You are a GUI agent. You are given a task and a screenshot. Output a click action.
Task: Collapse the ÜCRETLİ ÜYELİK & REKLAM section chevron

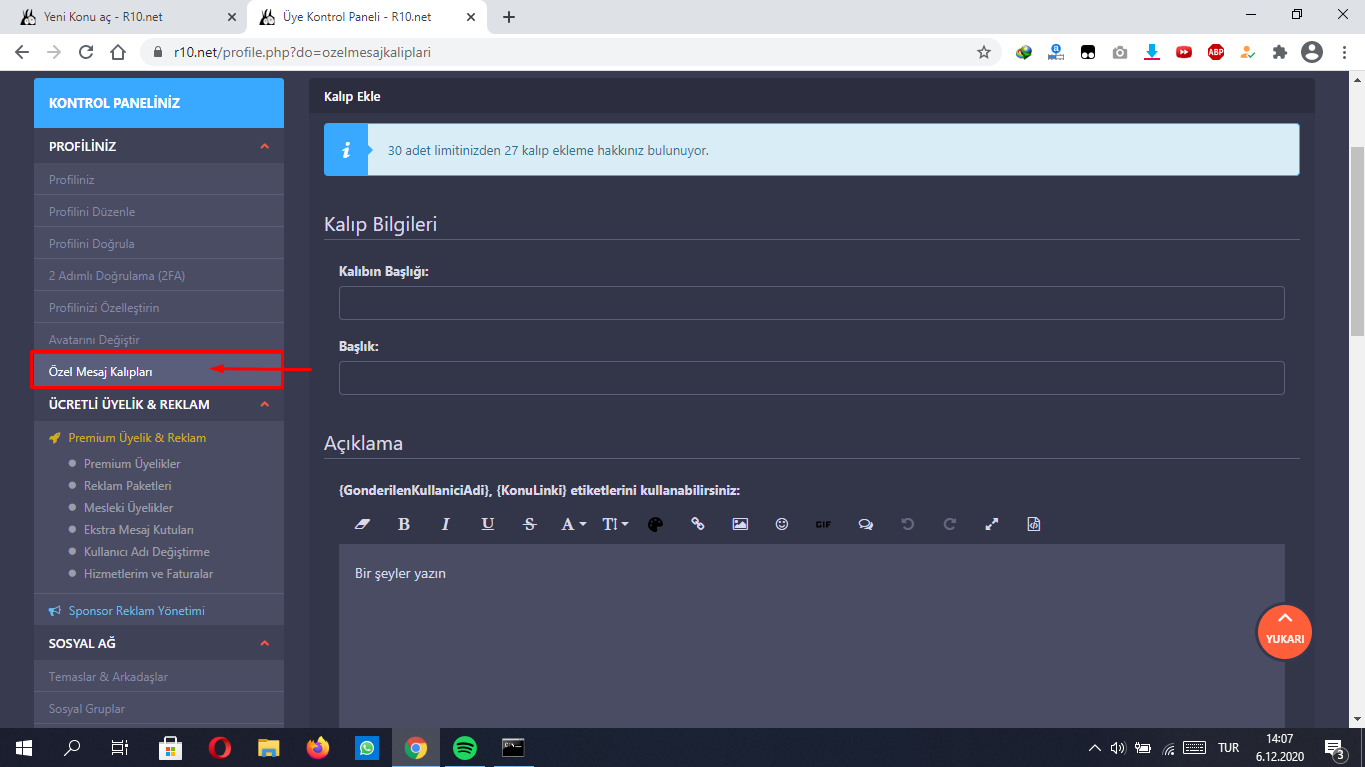265,405
